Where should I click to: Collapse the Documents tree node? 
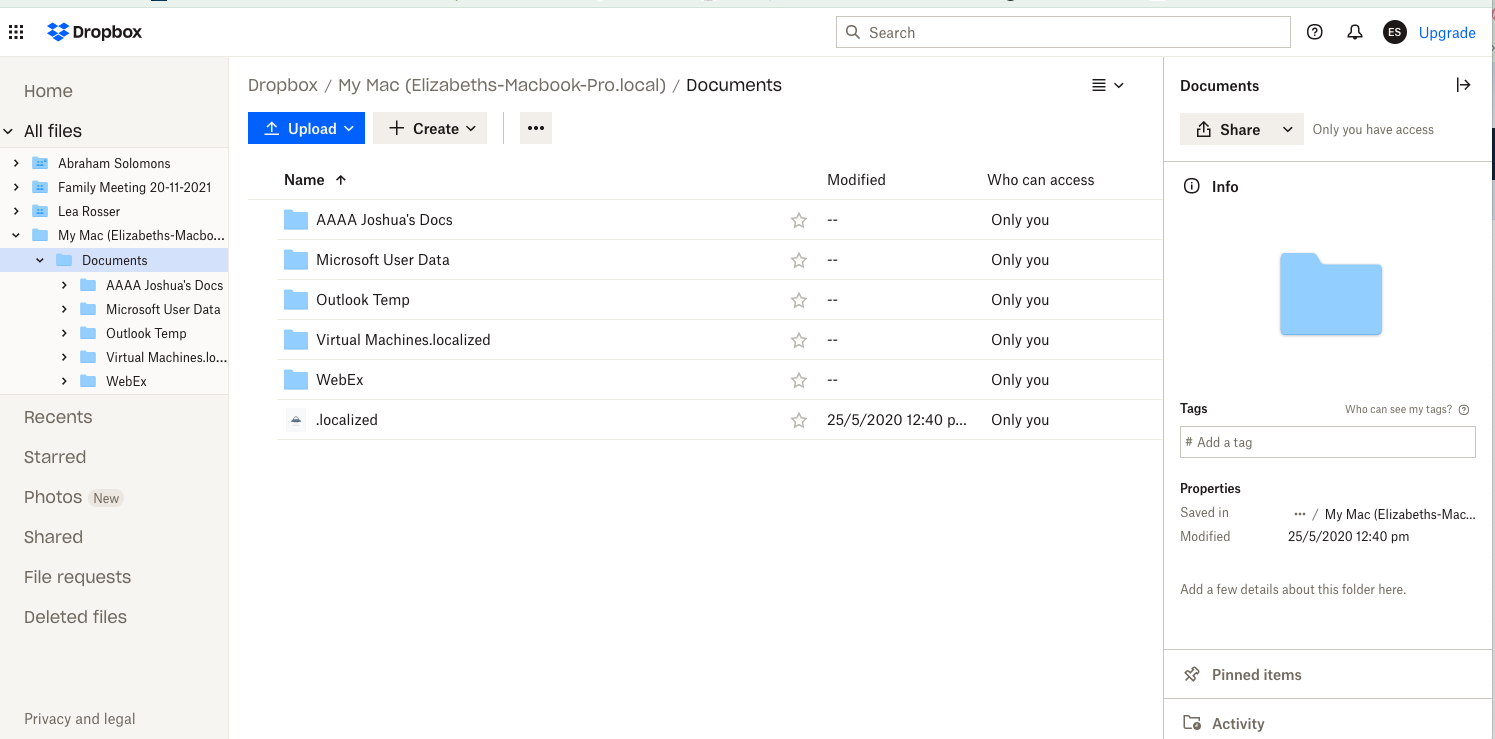click(x=40, y=260)
